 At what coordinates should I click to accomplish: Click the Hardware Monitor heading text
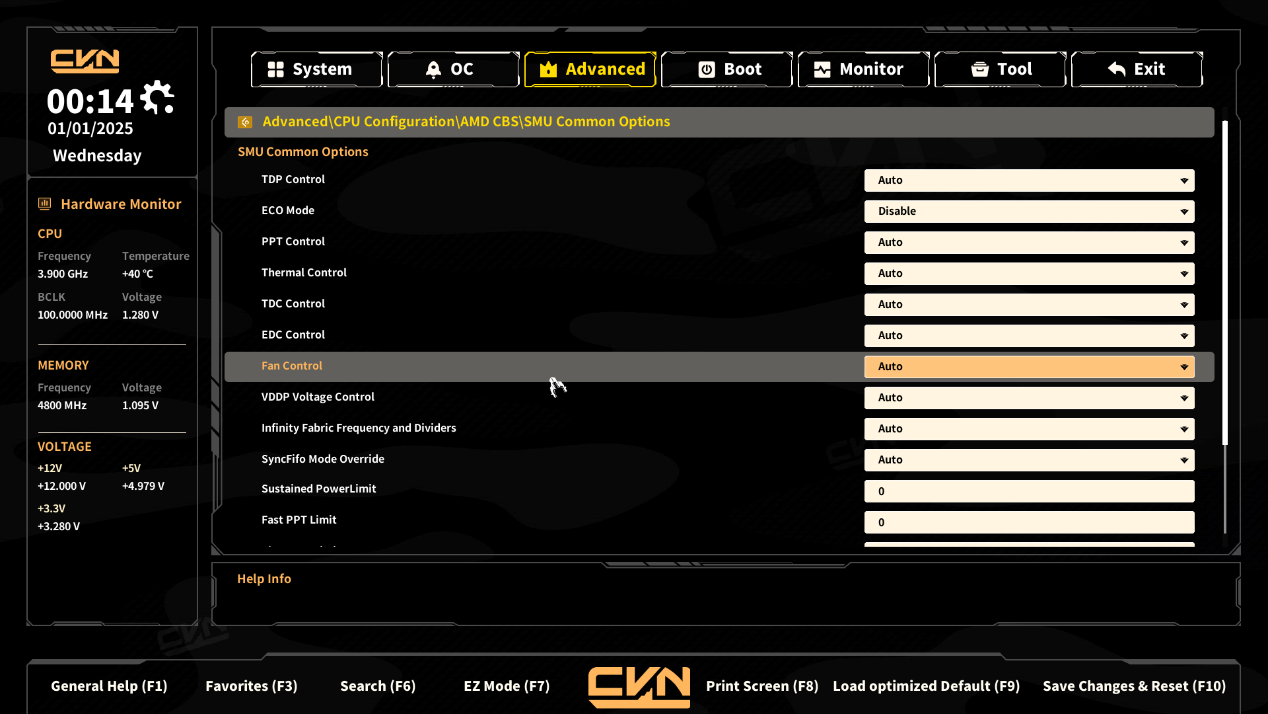pyautogui.click(x=121, y=204)
